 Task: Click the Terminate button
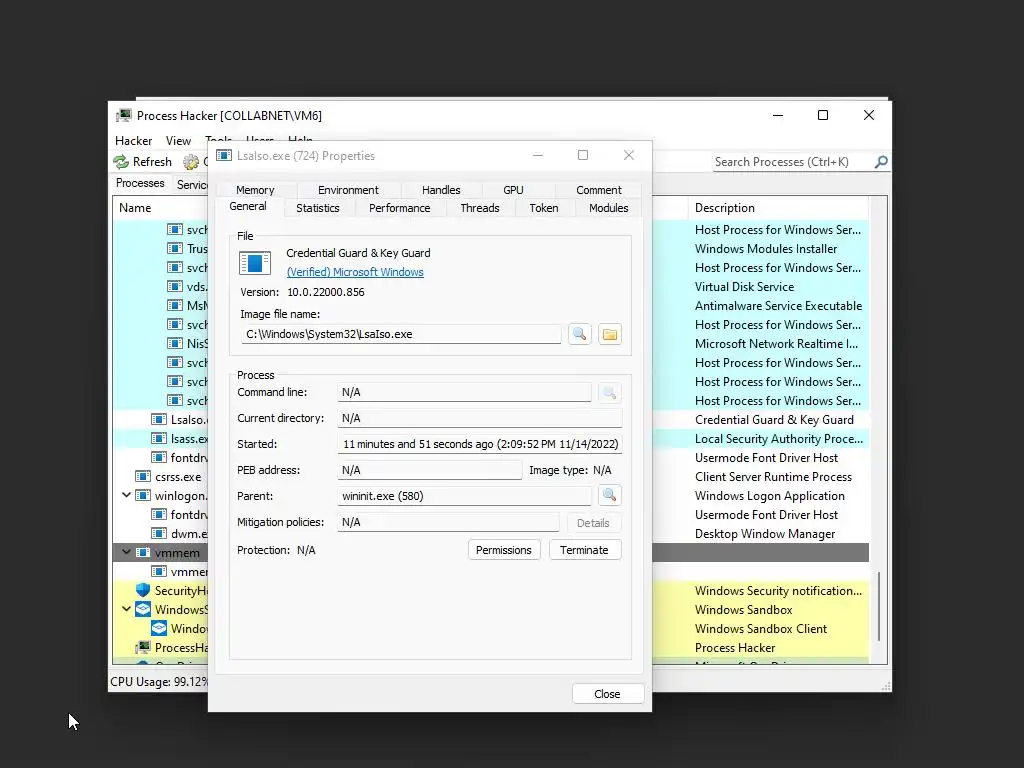pos(584,550)
